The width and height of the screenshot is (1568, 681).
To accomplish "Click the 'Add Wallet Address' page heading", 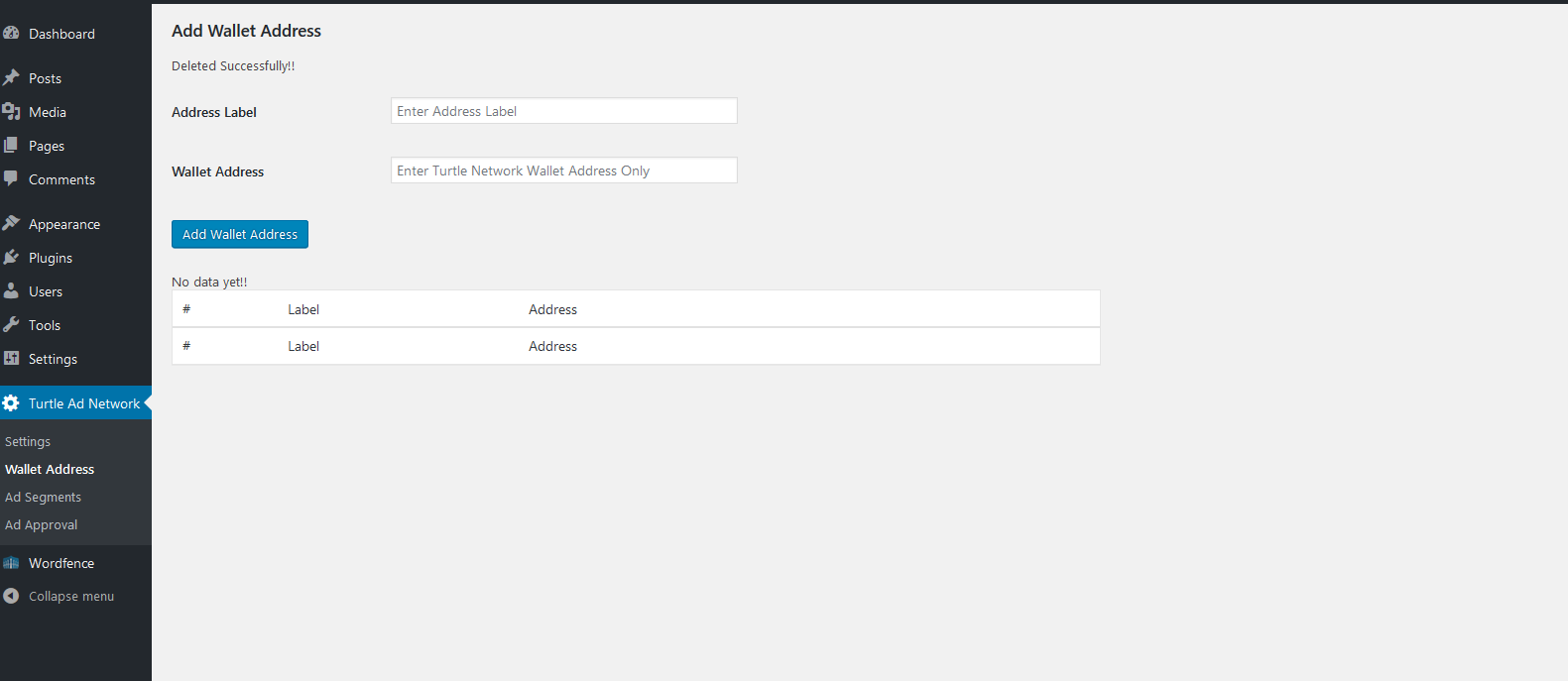I will pyautogui.click(x=246, y=31).
